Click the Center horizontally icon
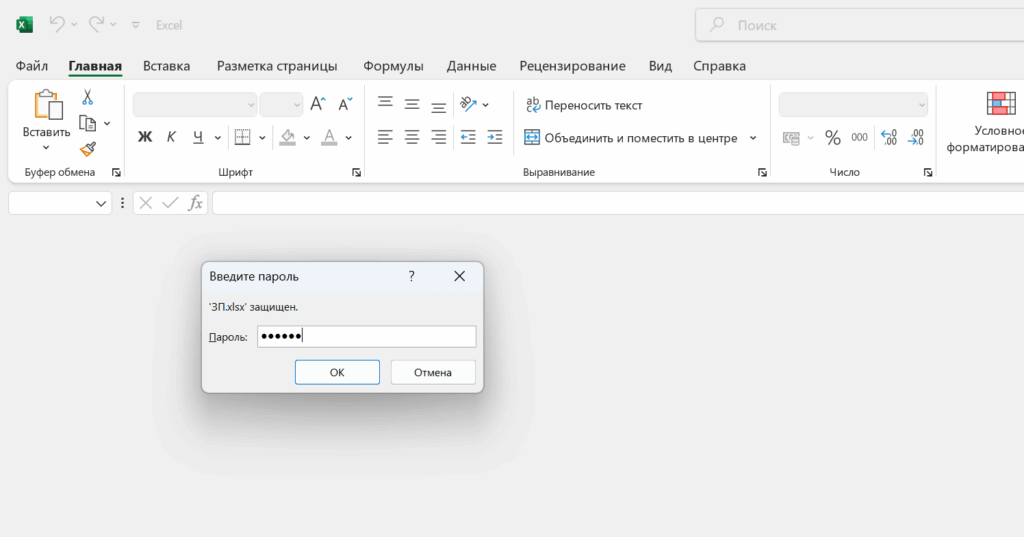 tap(412, 137)
